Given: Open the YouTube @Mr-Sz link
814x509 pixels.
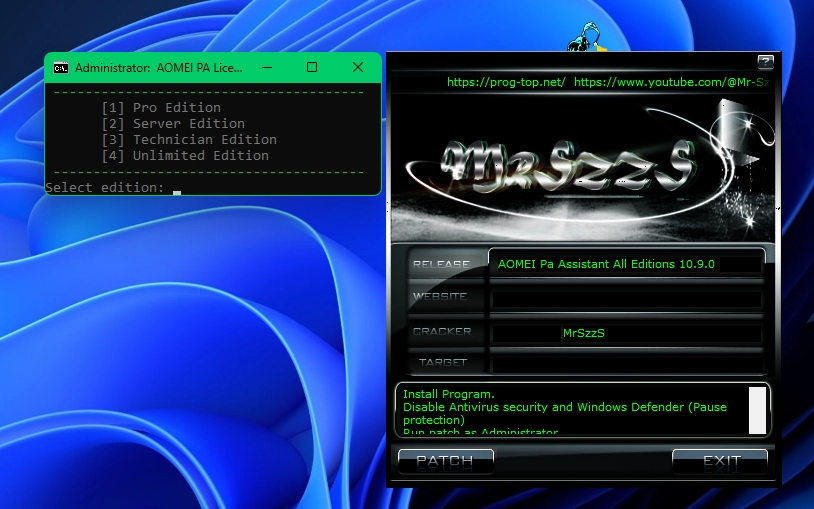Looking at the screenshot, I should pyautogui.click(x=672, y=82).
